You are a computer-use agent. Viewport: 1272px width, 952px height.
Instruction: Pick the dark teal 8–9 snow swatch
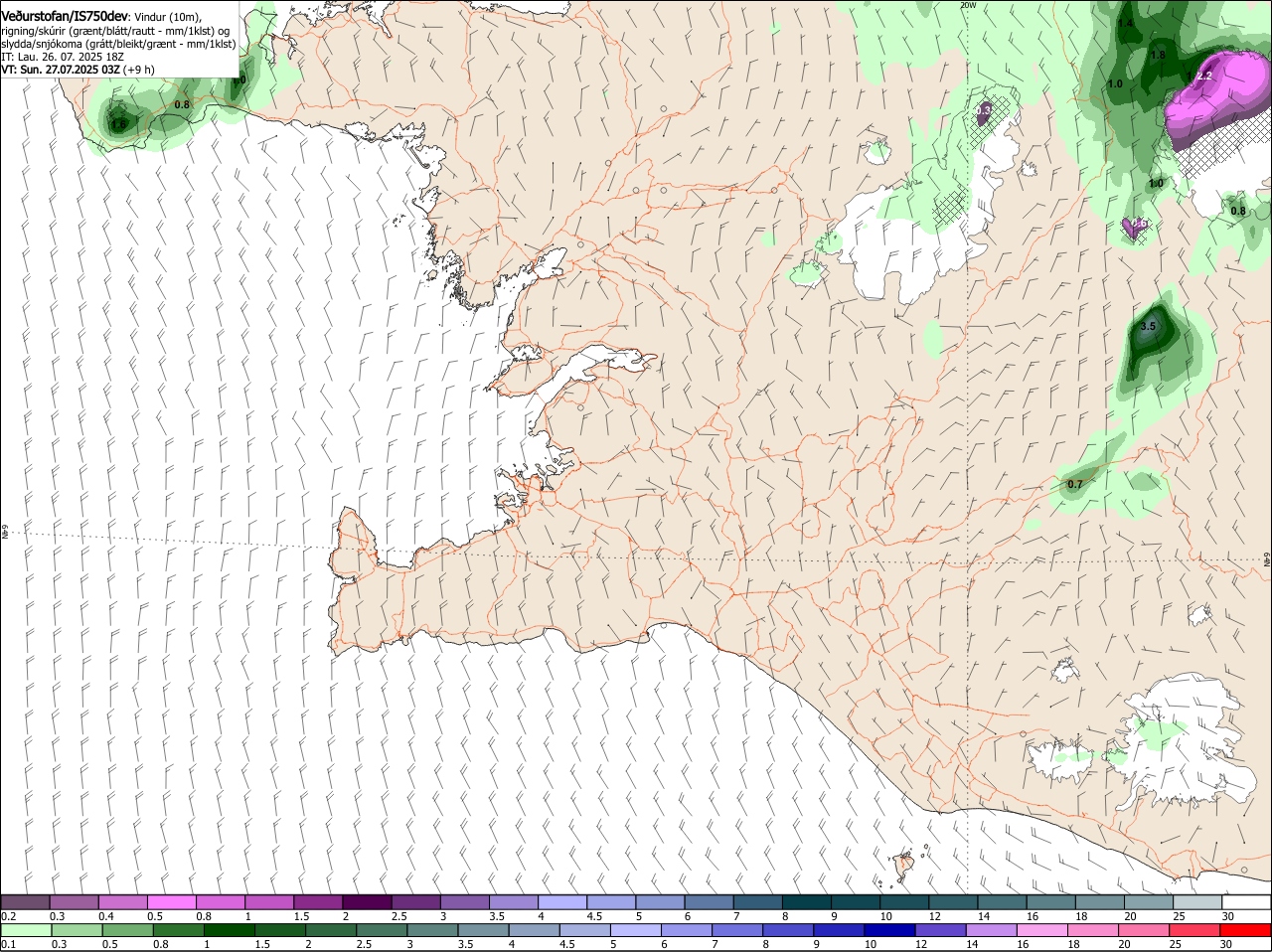807,902
